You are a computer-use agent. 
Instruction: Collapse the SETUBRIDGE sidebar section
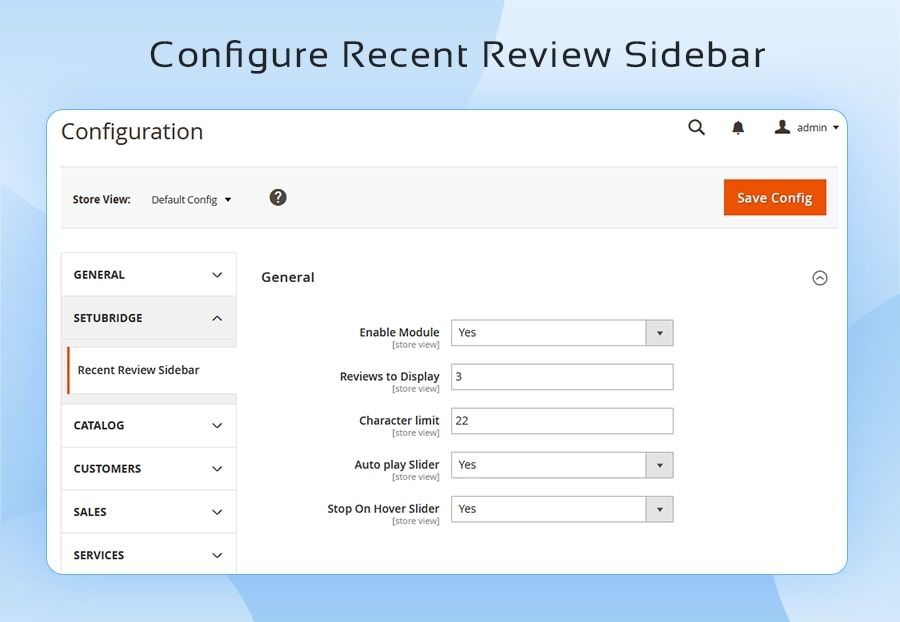tap(148, 318)
